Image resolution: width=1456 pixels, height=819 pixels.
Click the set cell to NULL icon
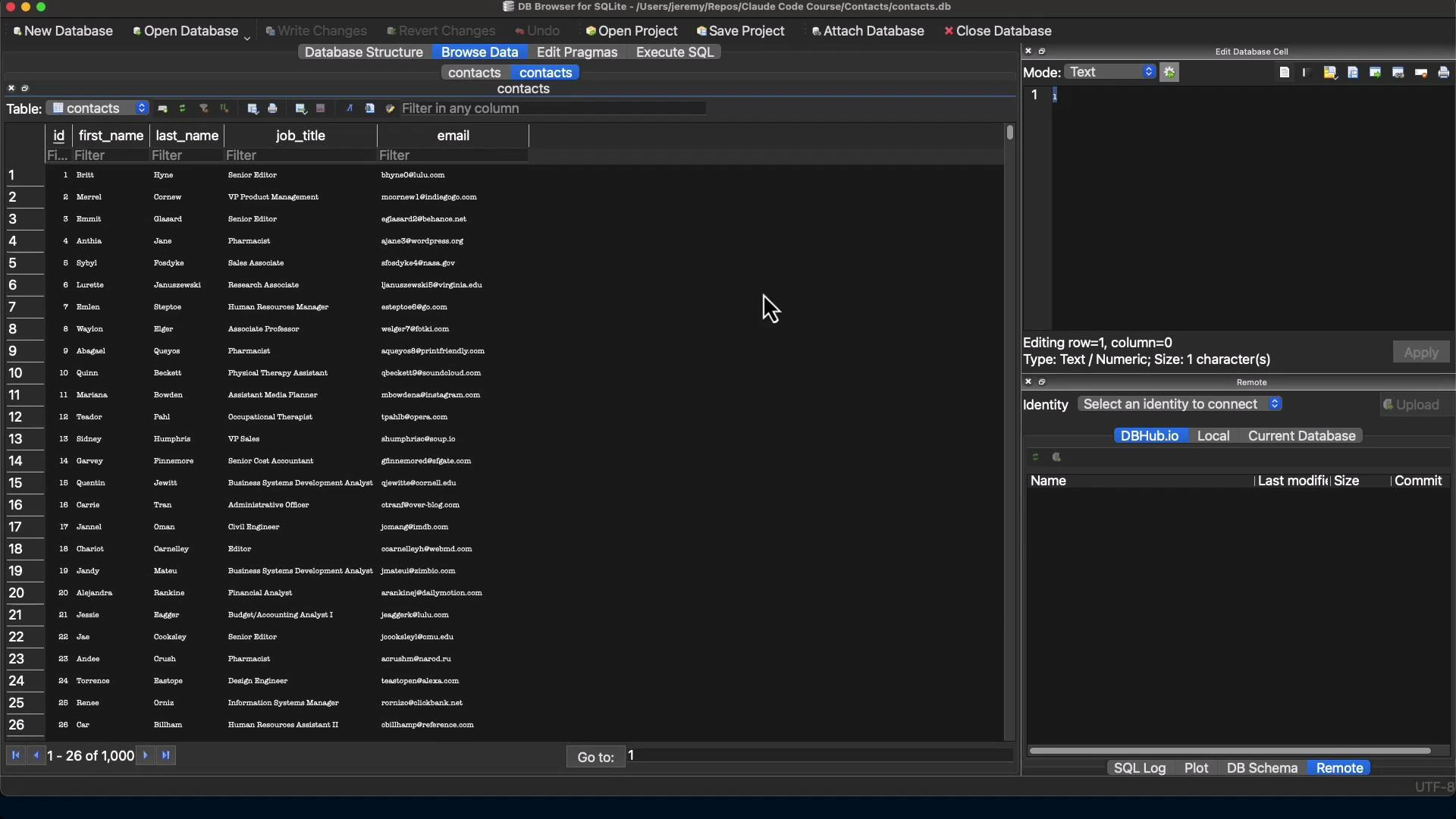coord(1421,72)
